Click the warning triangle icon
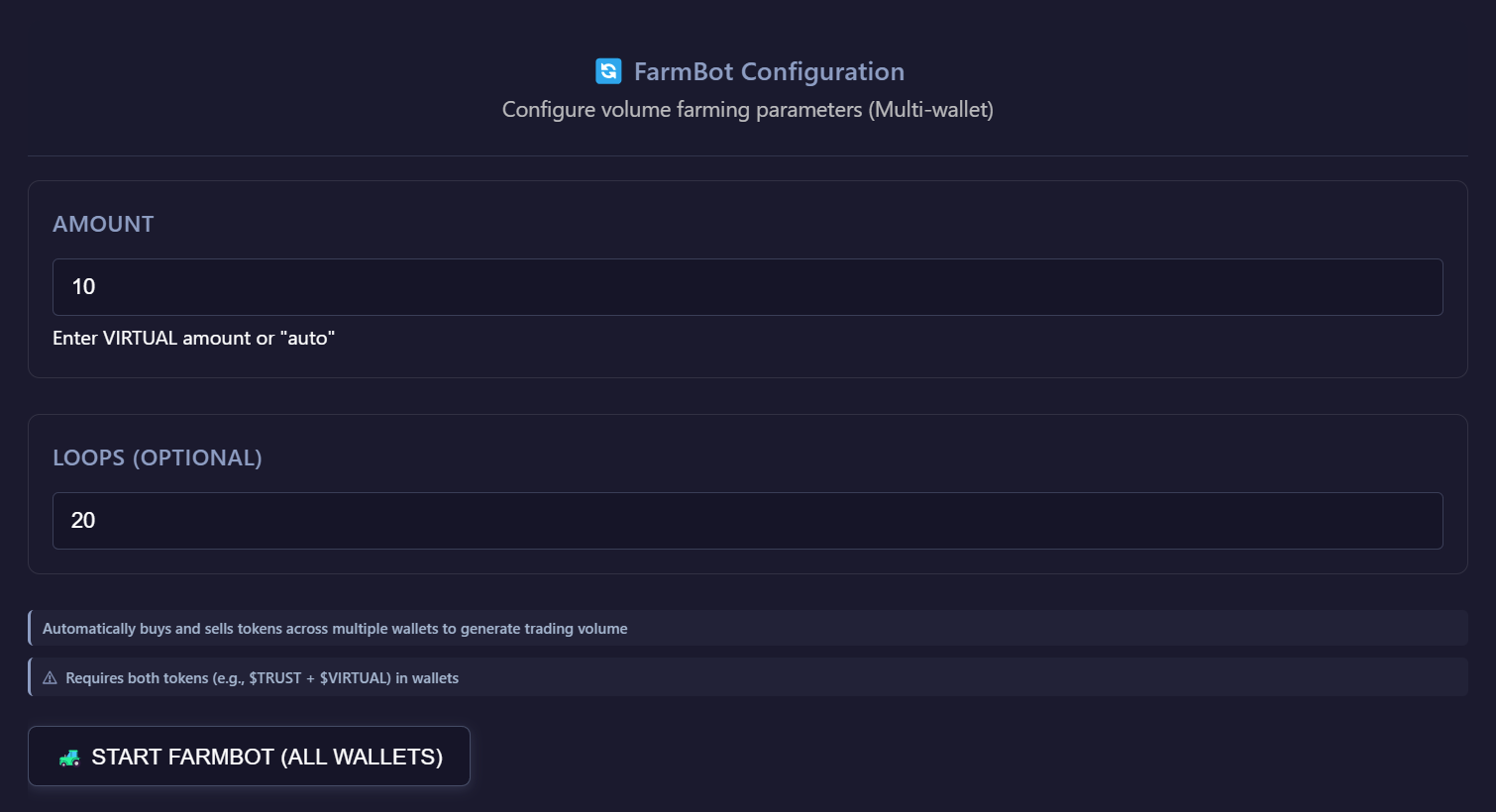Screen dimensions: 1496x812 click(50, 678)
